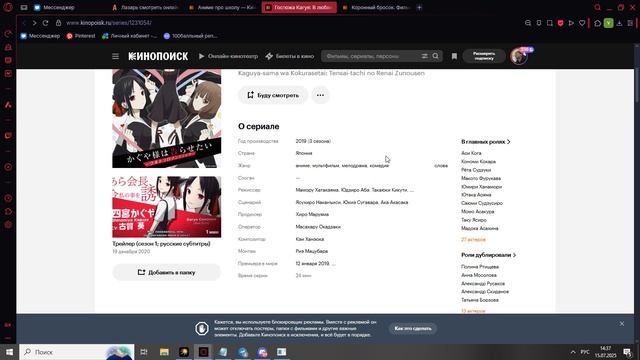Open advanced search filter sliders icon
640x360 pixels.
(424, 56)
